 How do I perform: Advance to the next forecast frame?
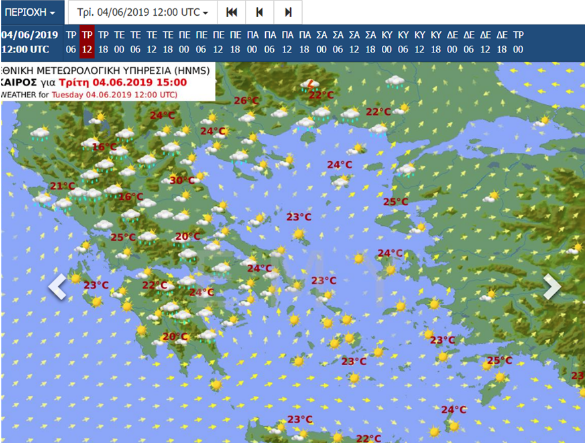(288, 12)
